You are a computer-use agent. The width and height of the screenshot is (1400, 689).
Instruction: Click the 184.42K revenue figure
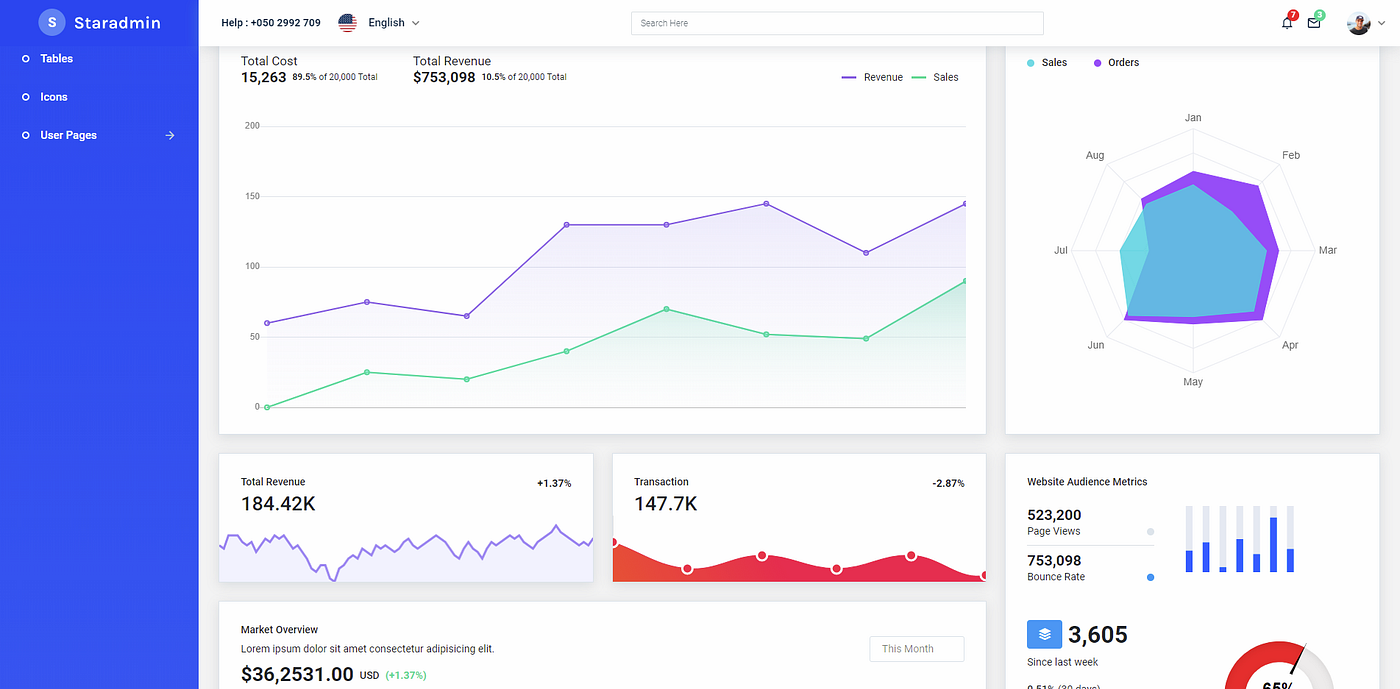tap(278, 504)
